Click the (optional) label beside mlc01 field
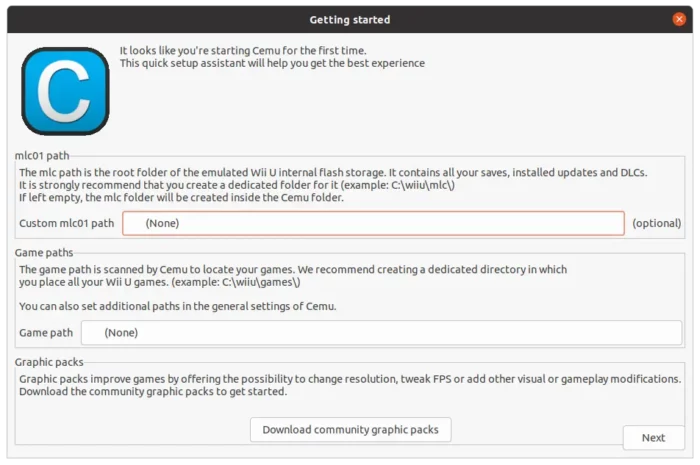Screen dimensions: 700x465 coord(656,223)
